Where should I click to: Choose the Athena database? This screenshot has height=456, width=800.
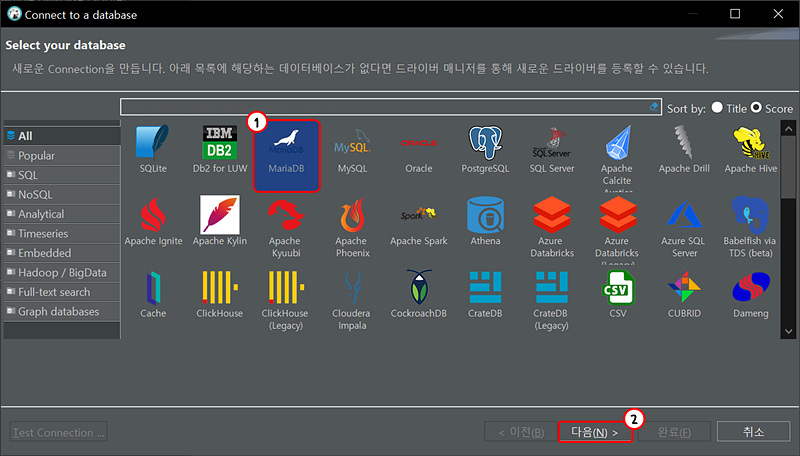[485, 221]
